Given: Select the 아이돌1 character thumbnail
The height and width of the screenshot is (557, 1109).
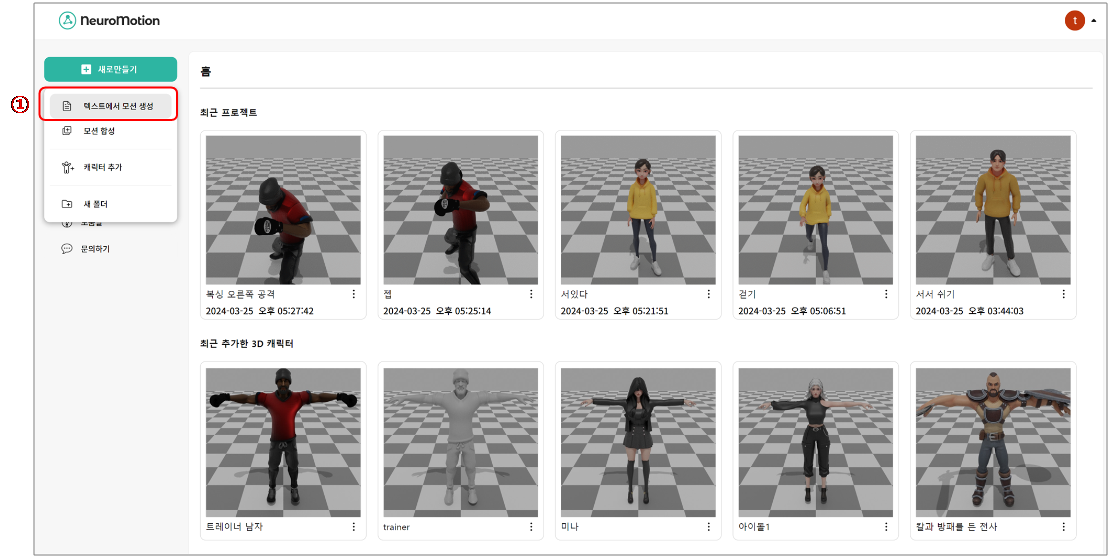Looking at the screenshot, I should tap(815, 442).
